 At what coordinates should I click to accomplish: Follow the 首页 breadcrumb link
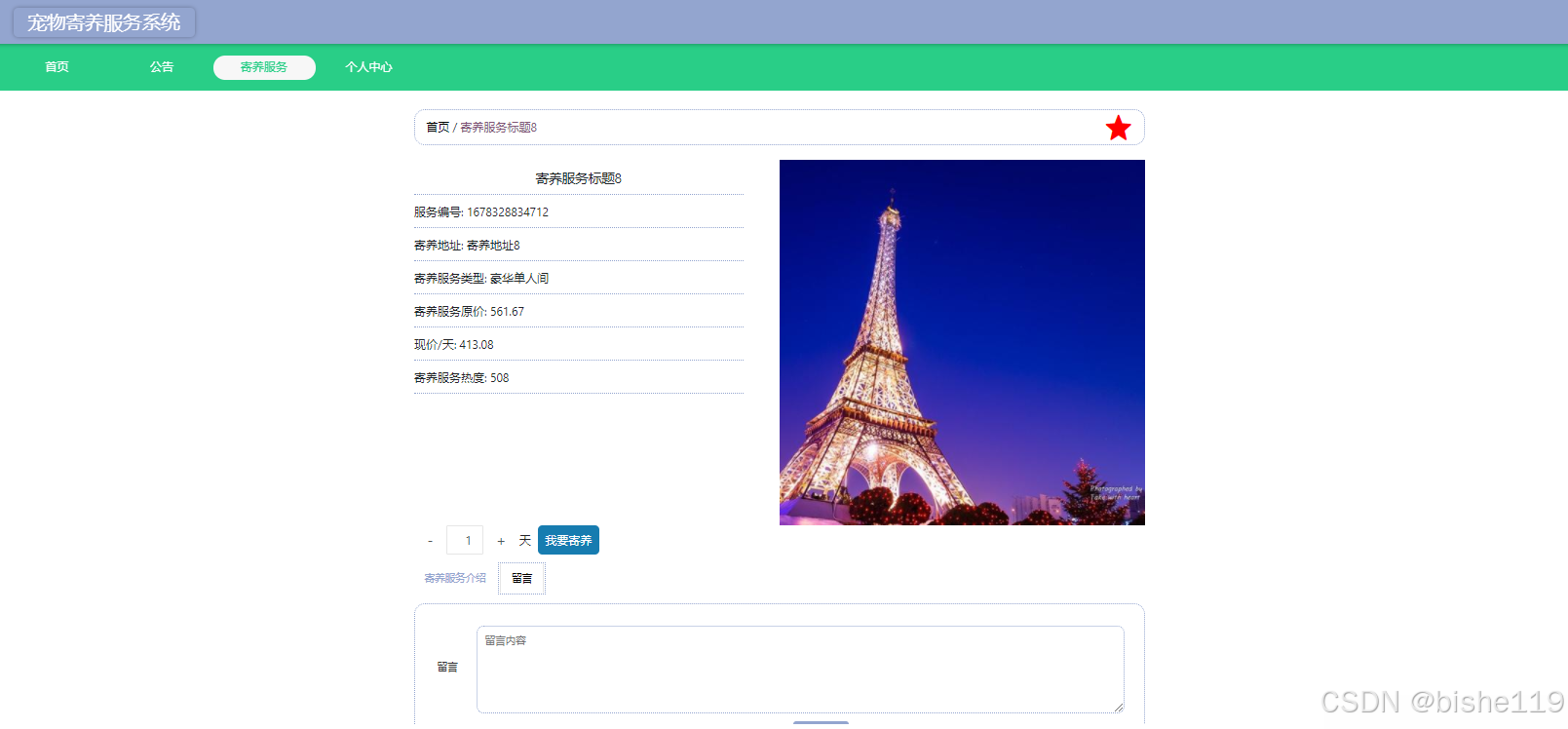(438, 128)
